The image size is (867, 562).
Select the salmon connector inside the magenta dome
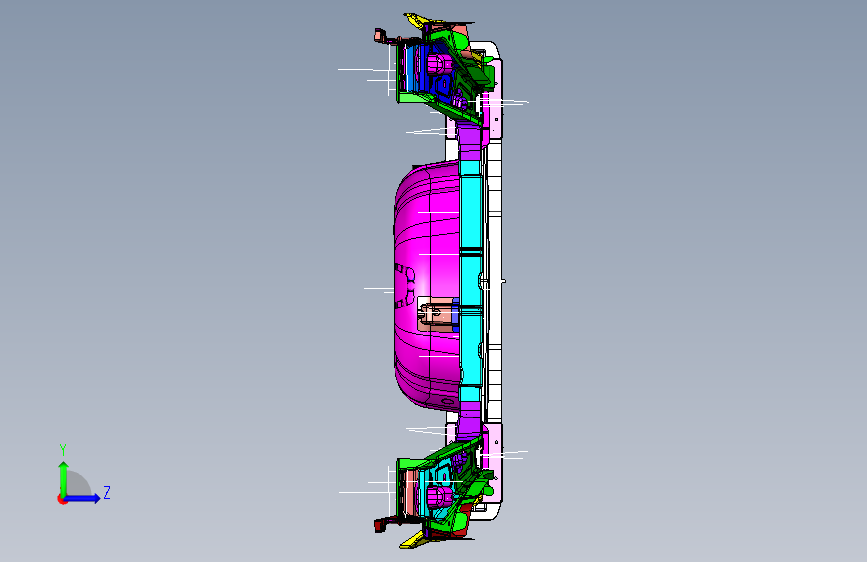click(x=436, y=315)
